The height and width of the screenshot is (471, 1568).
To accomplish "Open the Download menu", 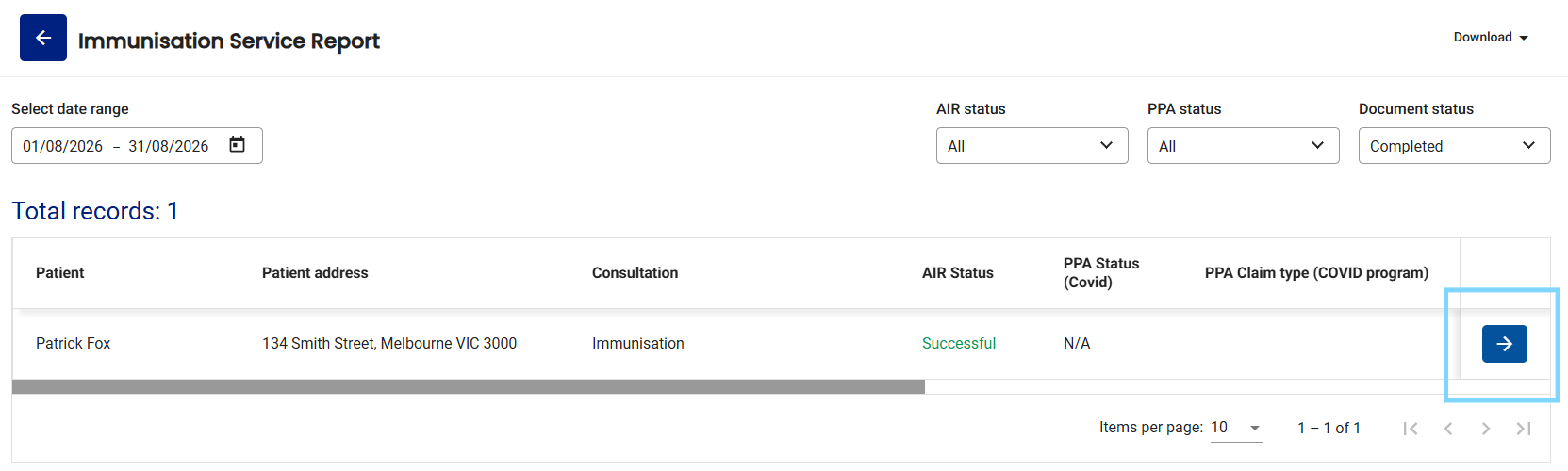I will pyautogui.click(x=1491, y=38).
